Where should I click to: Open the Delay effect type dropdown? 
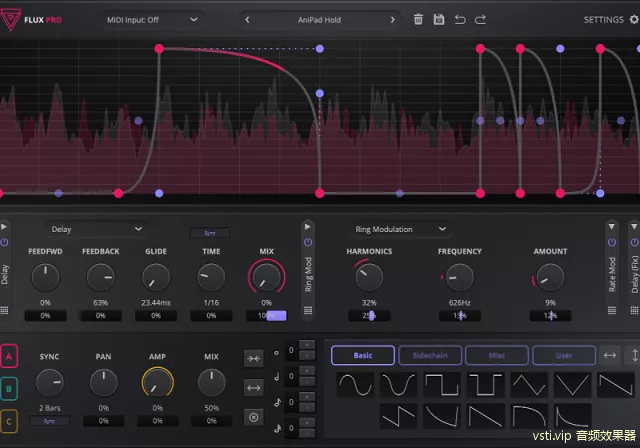(x=97, y=229)
